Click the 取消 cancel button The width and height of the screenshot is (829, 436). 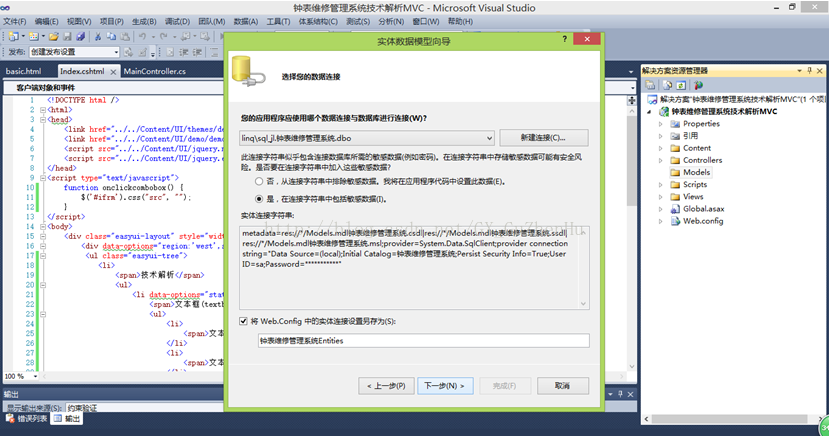(563, 386)
